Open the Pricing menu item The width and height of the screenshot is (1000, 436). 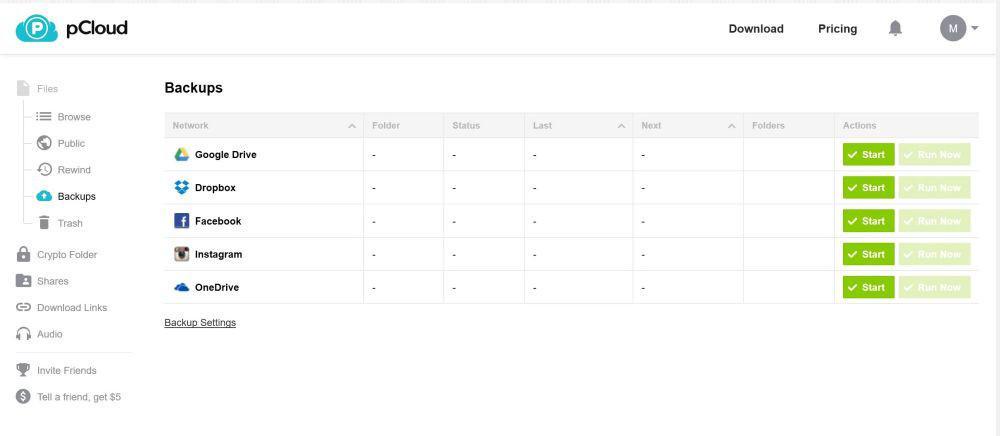tap(837, 29)
